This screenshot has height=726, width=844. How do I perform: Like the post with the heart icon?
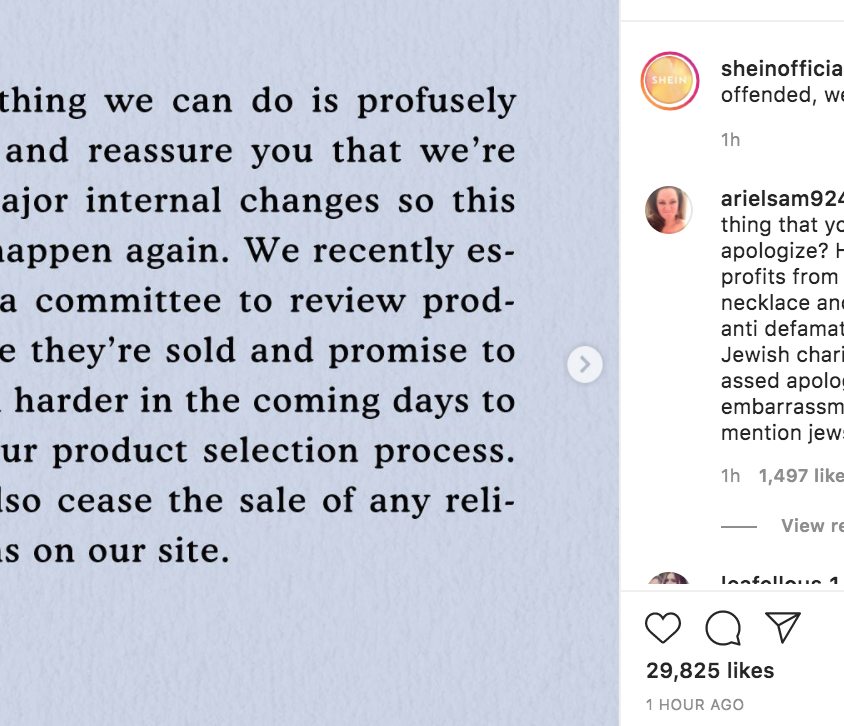point(663,628)
